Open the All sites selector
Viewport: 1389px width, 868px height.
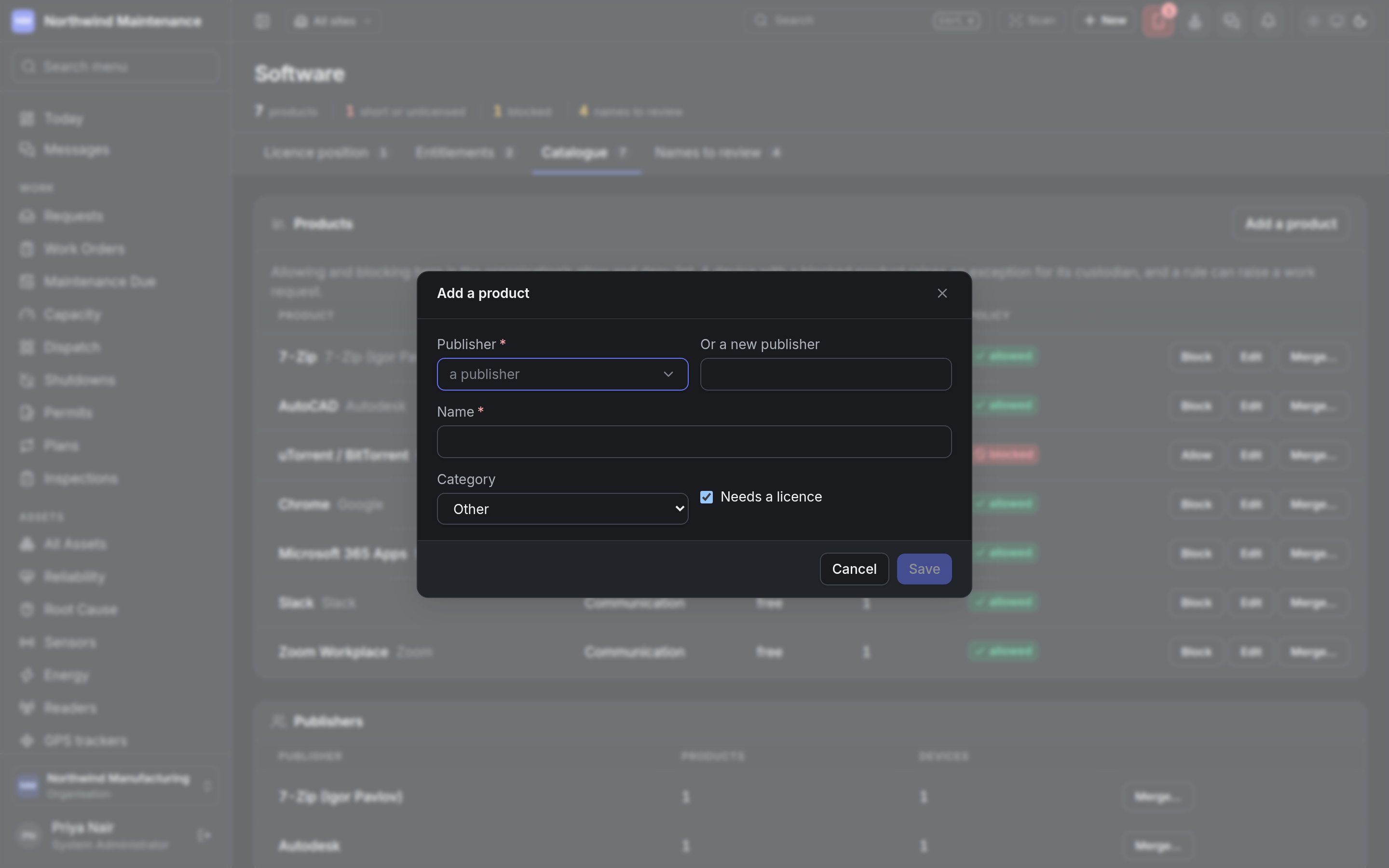coord(333,21)
